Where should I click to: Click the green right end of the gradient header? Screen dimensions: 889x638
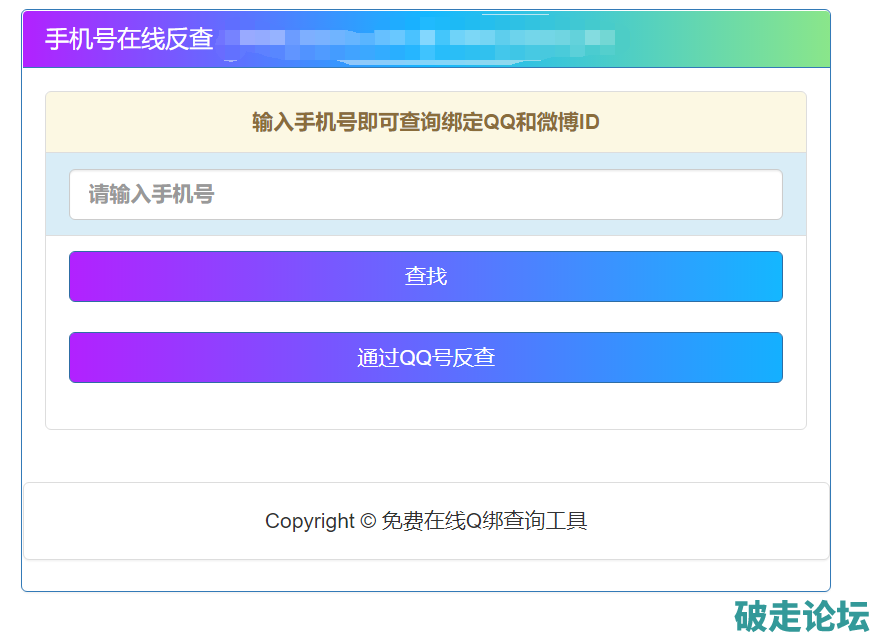(800, 40)
